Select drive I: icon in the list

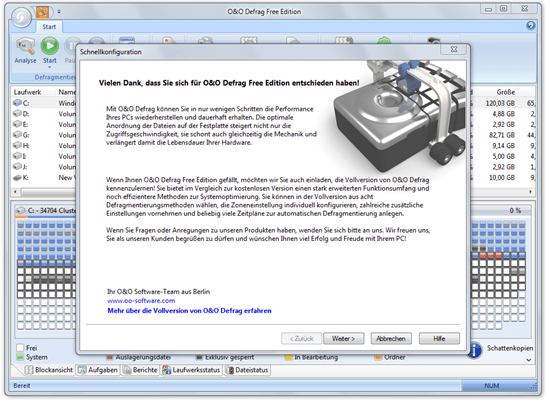click(x=18, y=156)
